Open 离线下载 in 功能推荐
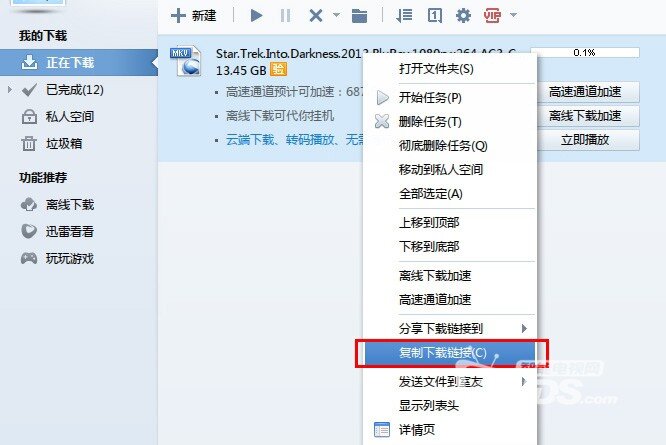Screen dimensions: 666x445 click(x=58, y=205)
